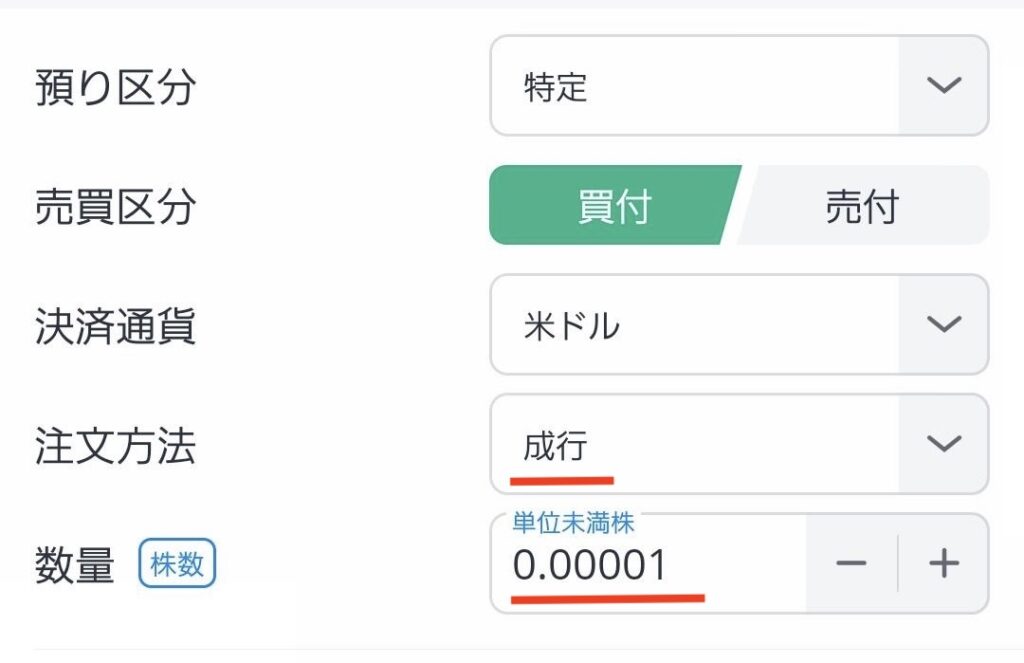Click the 売買区分 label
This screenshot has height=663, width=1024.
point(115,207)
